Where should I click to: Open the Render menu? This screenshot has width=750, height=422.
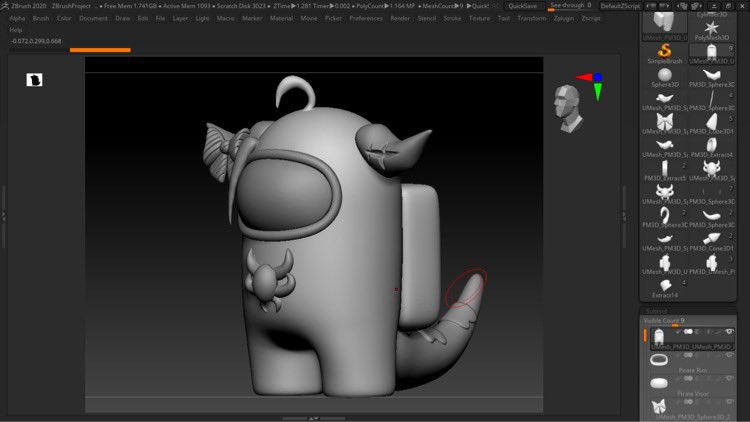click(400, 18)
